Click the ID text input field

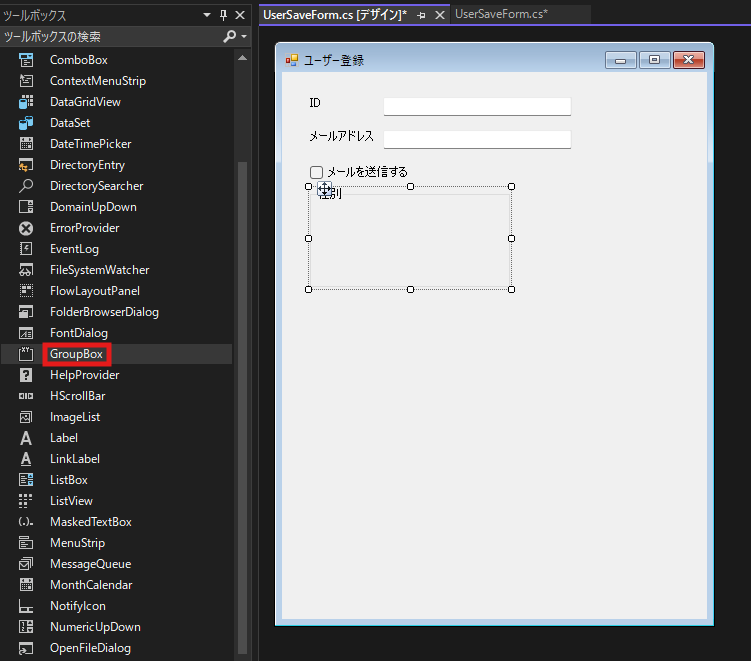[x=477, y=106]
